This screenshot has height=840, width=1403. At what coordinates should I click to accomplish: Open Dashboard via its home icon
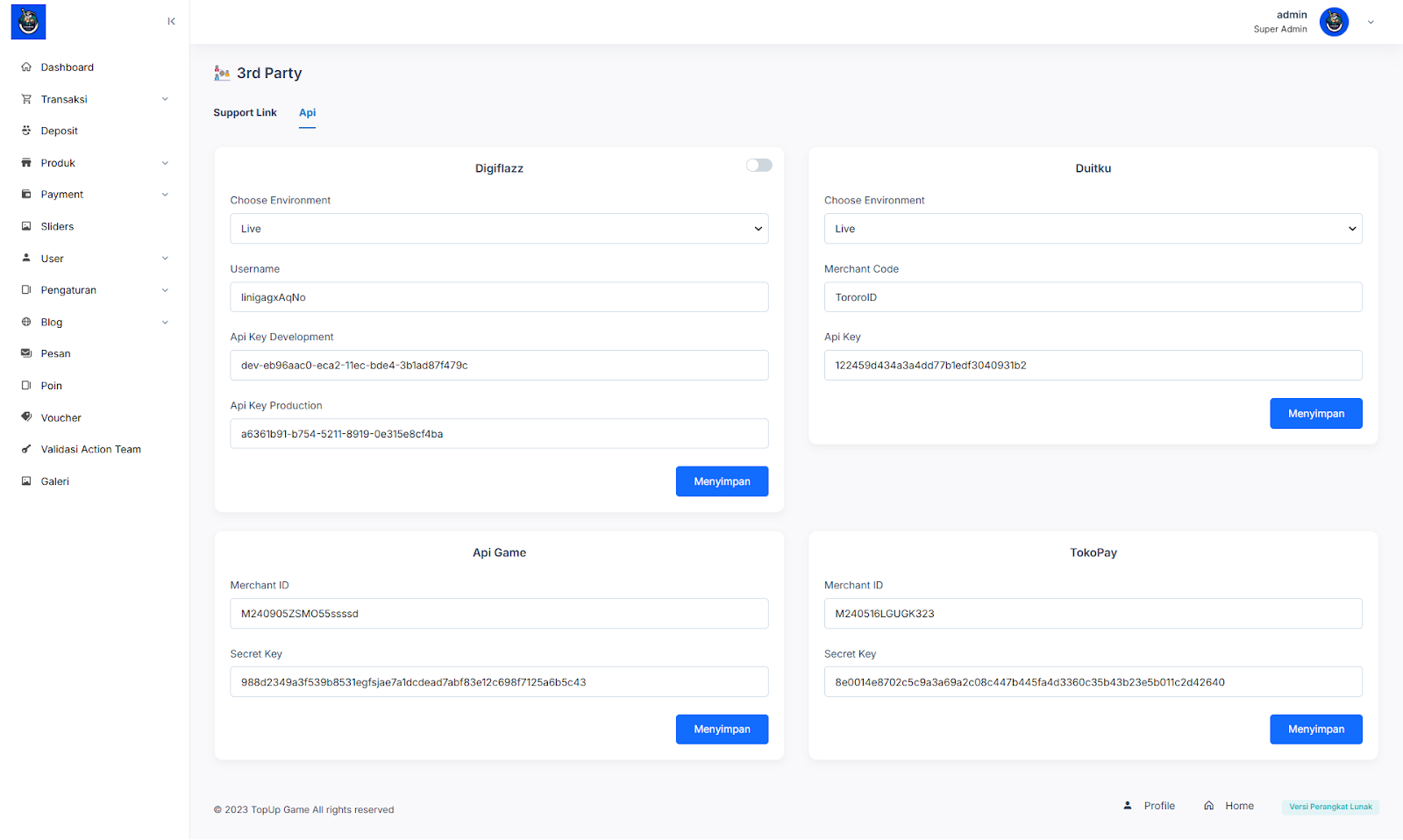[x=26, y=68]
